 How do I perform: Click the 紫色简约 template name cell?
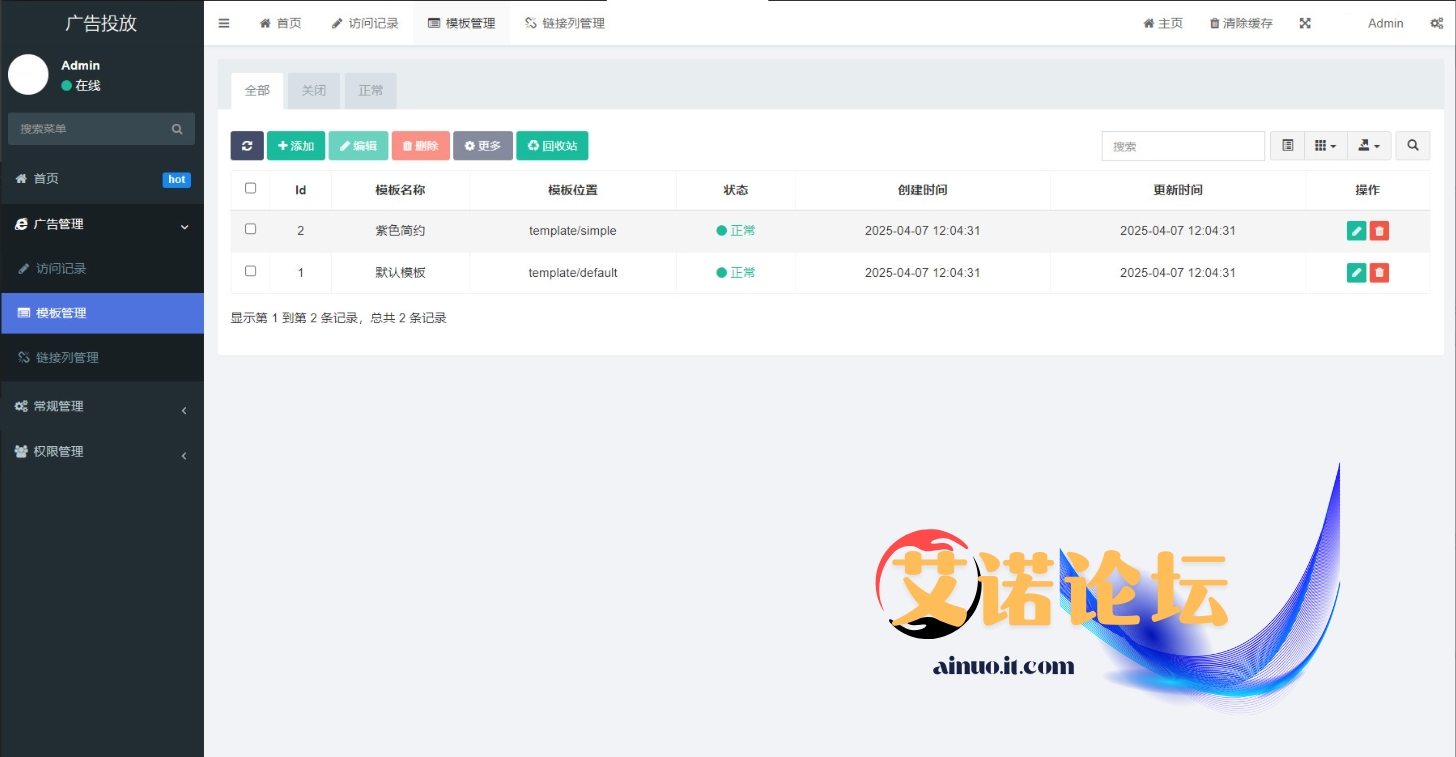tap(400, 231)
